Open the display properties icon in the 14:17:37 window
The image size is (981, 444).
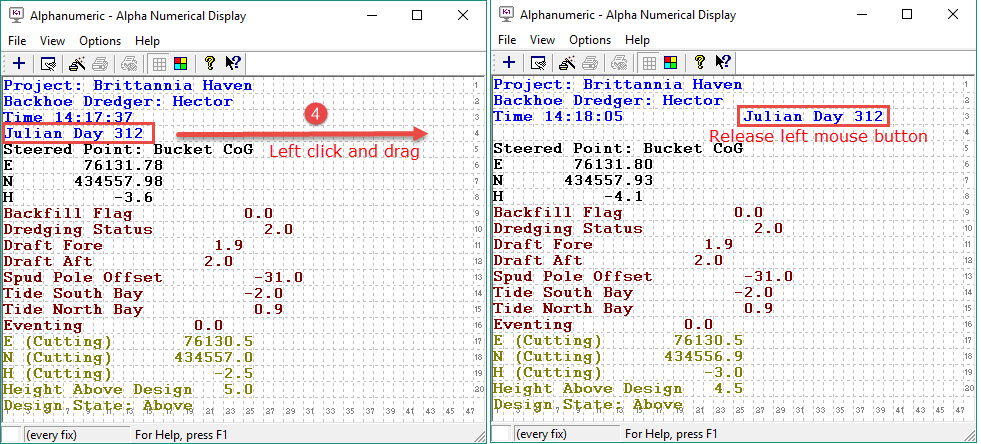pos(48,63)
